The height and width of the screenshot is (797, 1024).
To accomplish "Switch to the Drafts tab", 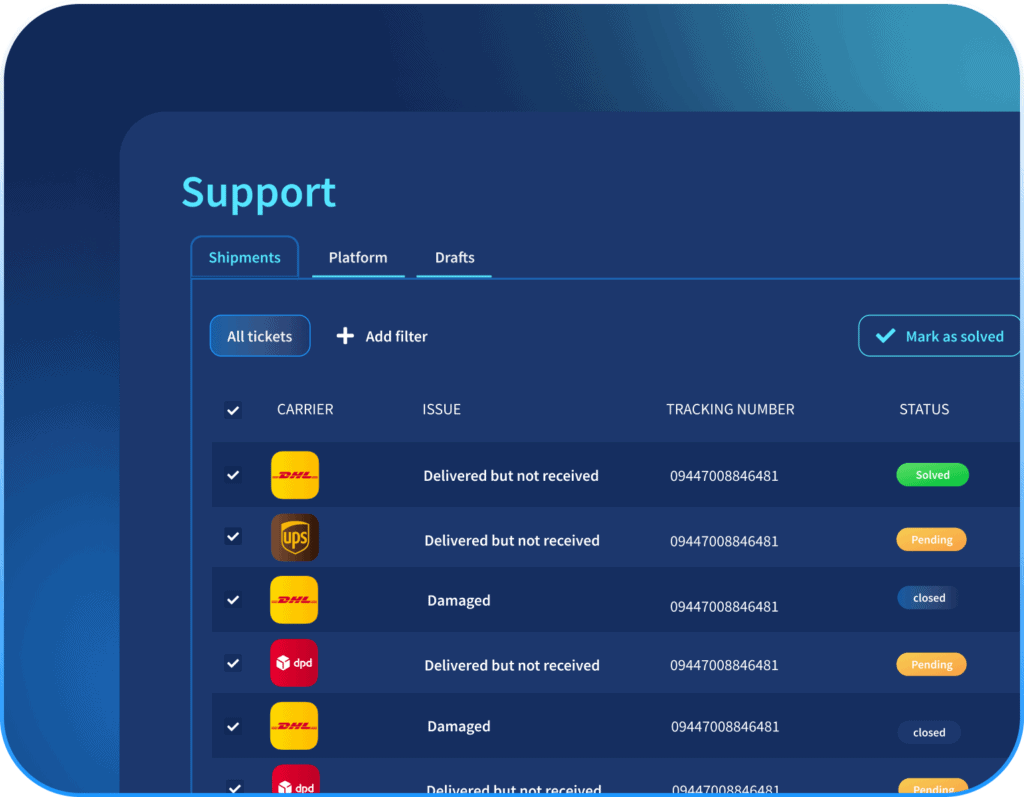I will click(x=455, y=257).
